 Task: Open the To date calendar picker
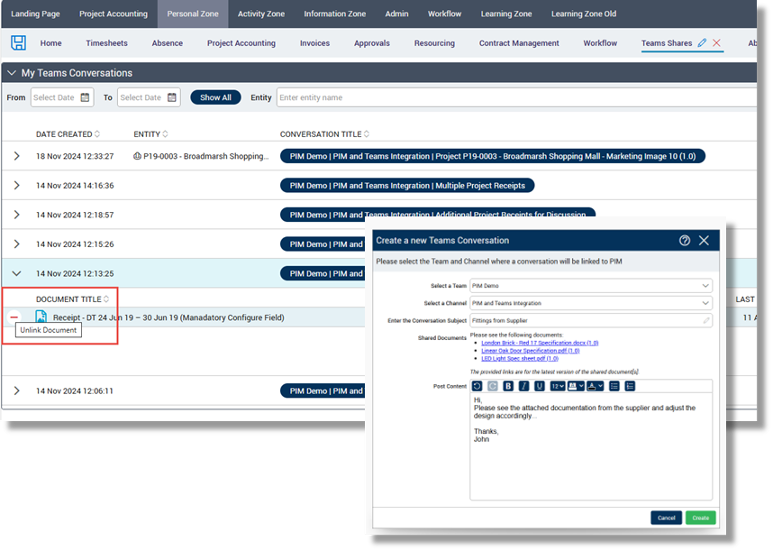[172, 98]
